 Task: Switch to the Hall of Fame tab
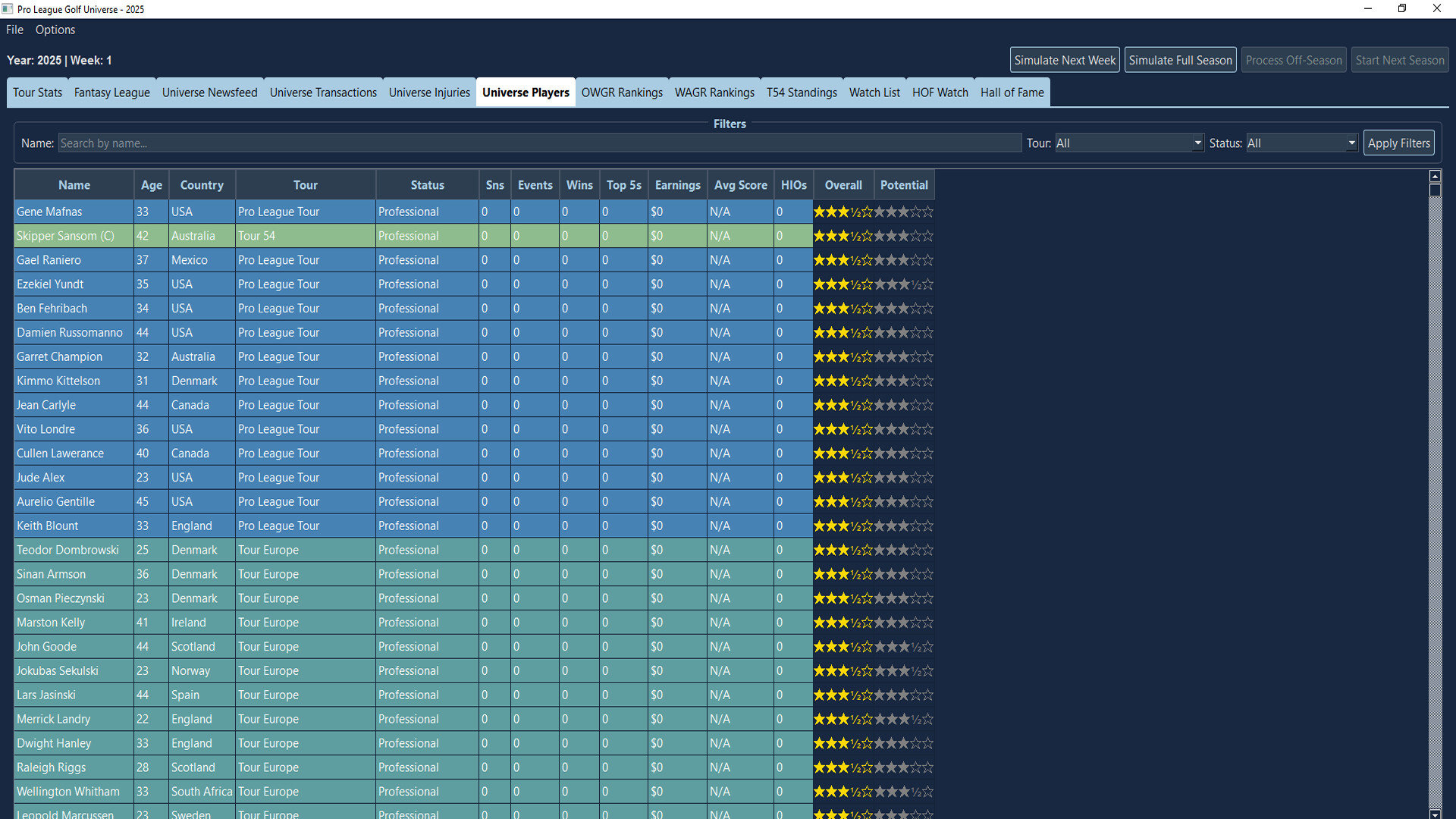[x=1012, y=92]
